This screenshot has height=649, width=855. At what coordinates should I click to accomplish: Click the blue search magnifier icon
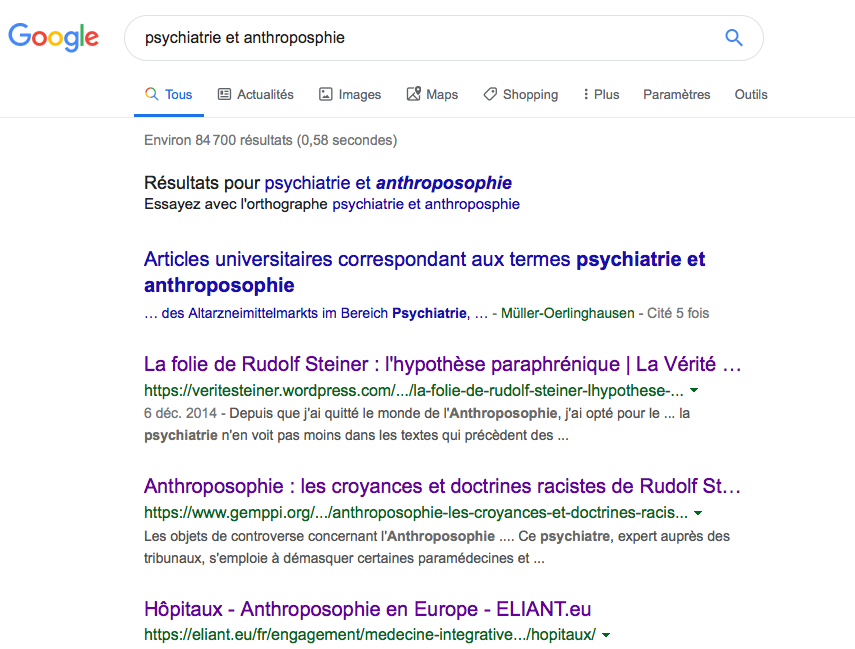[x=733, y=38]
